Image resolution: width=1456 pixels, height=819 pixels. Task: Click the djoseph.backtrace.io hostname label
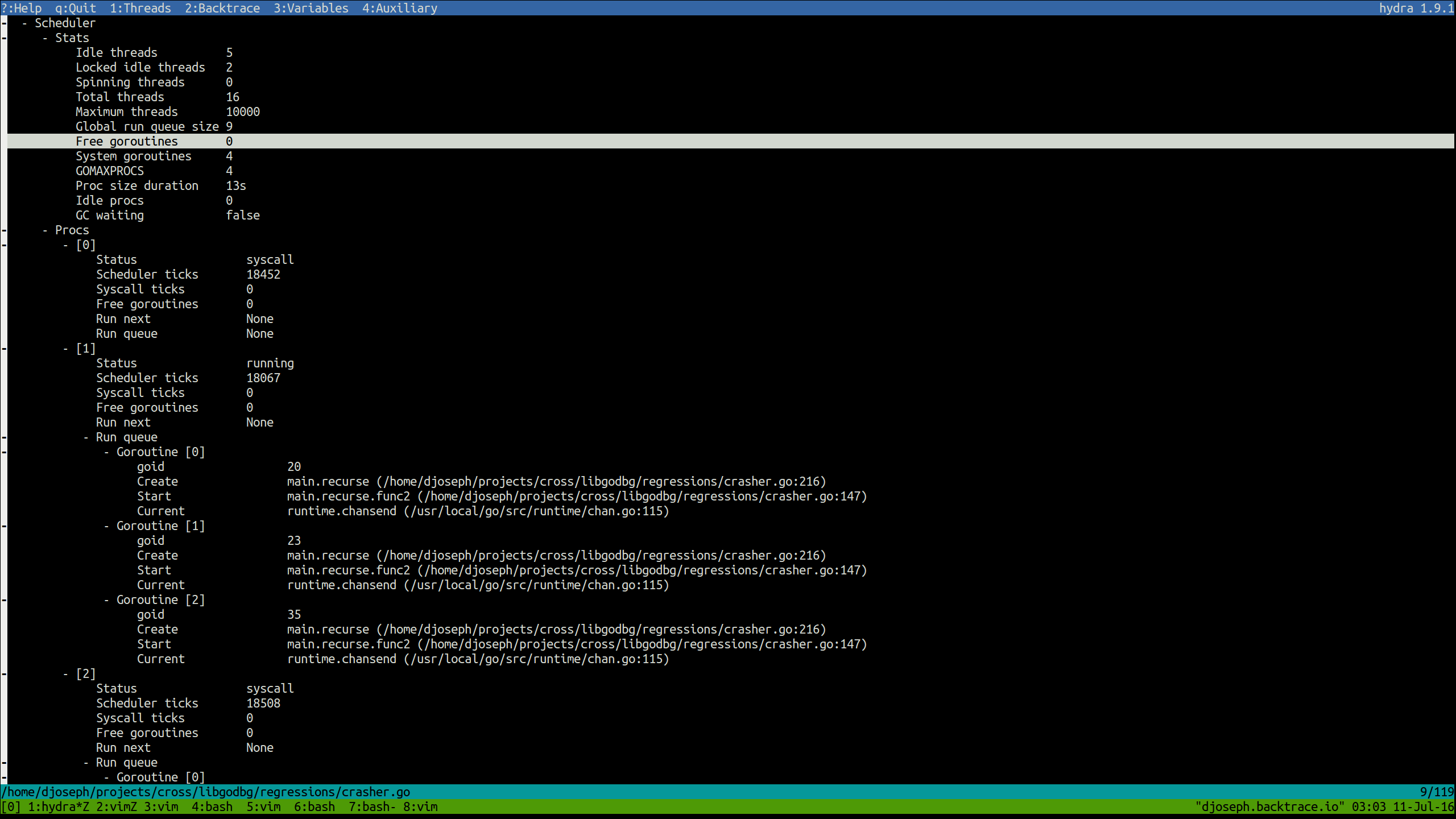click(x=1269, y=807)
